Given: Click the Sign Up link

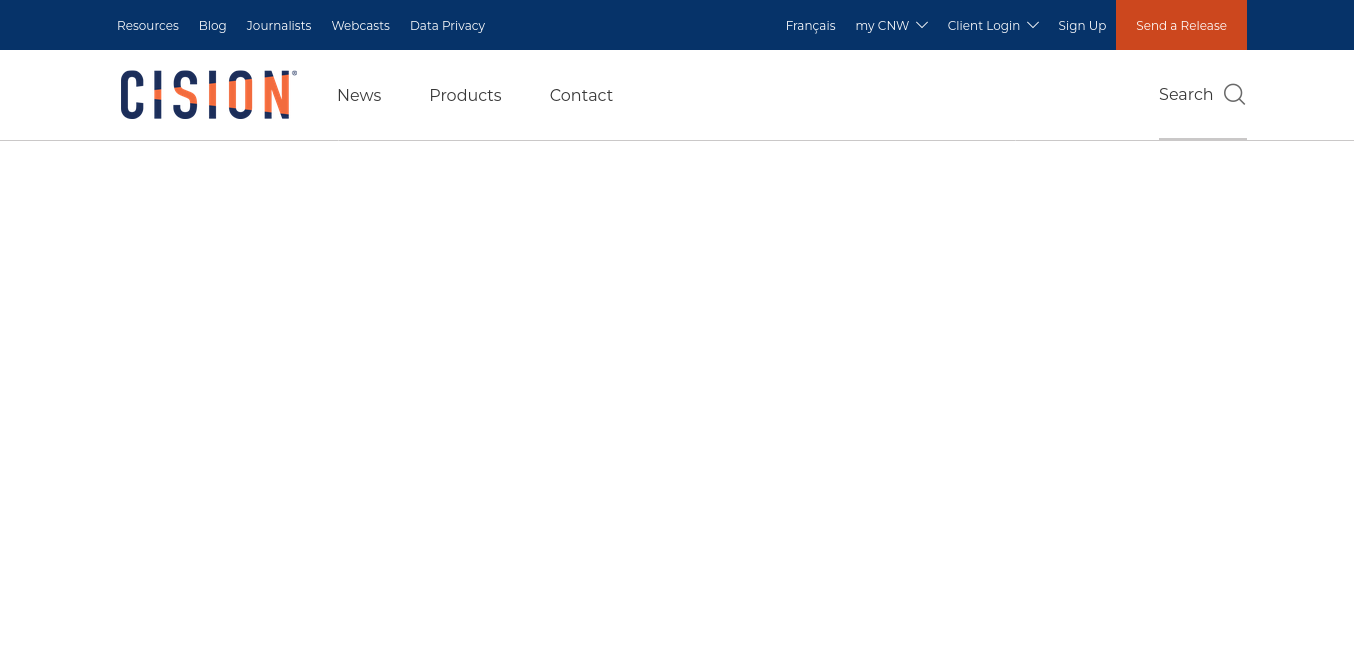Looking at the screenshot, I should (x=1082, y=25).
